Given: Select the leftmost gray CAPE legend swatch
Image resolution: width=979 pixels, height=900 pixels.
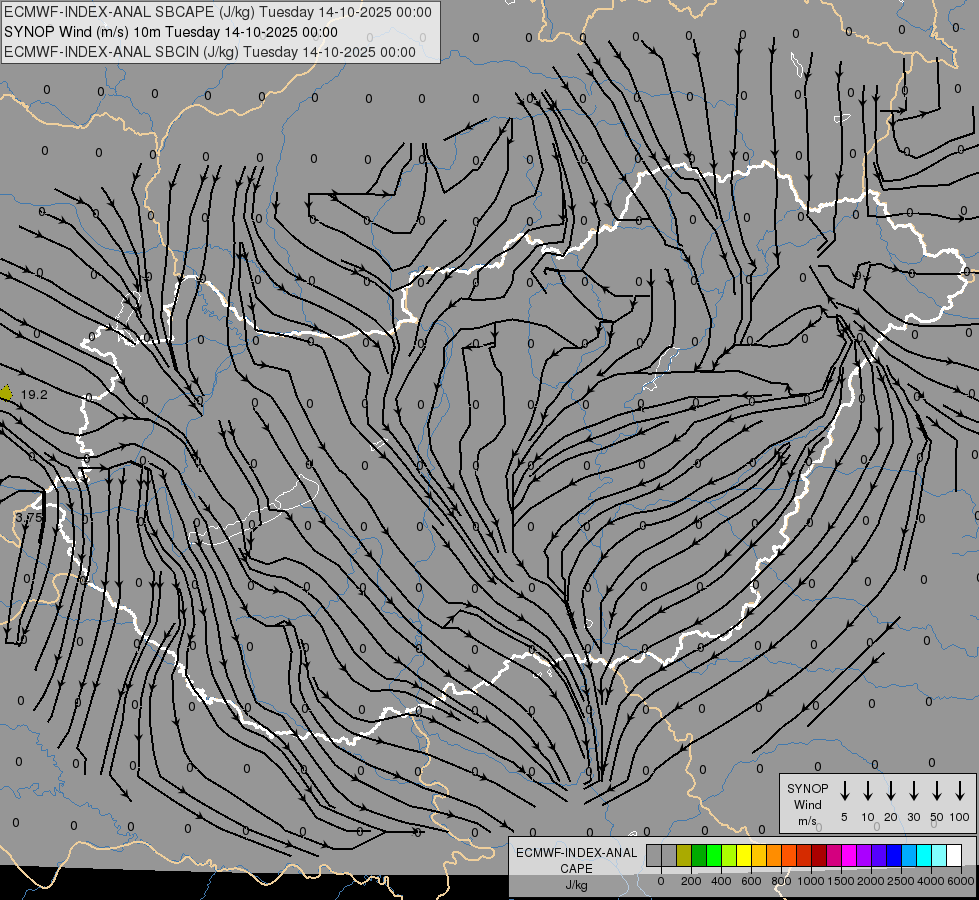Looking at the screenshot, I should [x=654, y=855].
